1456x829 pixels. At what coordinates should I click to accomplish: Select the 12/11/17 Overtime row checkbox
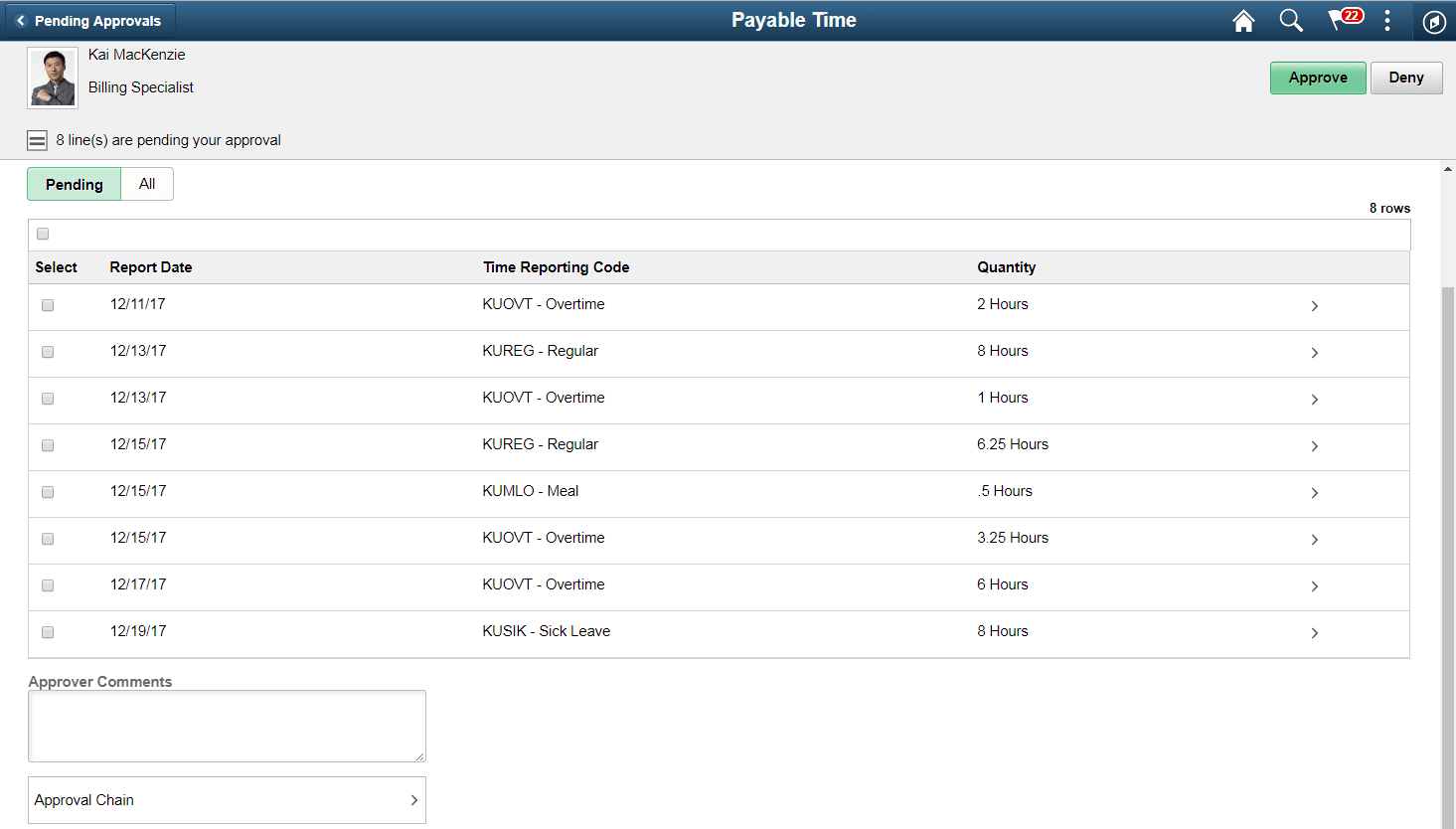click(x=47, y=305)
